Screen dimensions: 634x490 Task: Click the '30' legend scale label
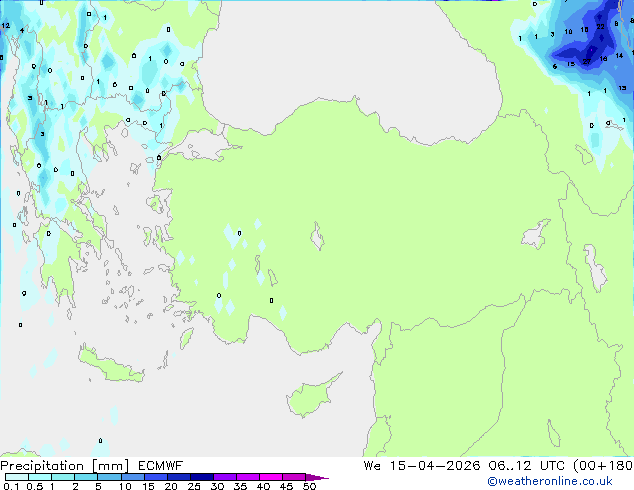[217, 486]
